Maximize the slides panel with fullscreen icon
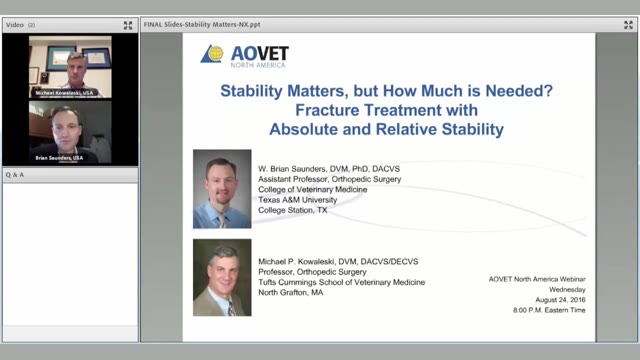The height and width of the screenshot is (360, 640). [628, 25]
